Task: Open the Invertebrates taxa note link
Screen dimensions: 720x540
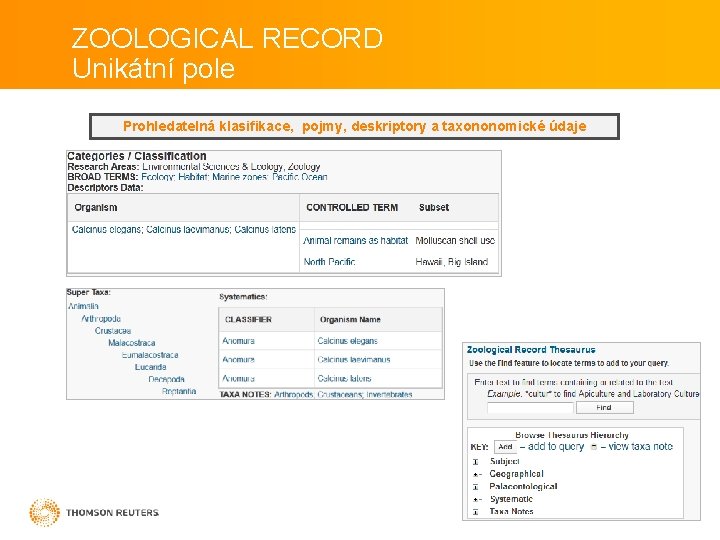Action: click(x=389, y=394)
